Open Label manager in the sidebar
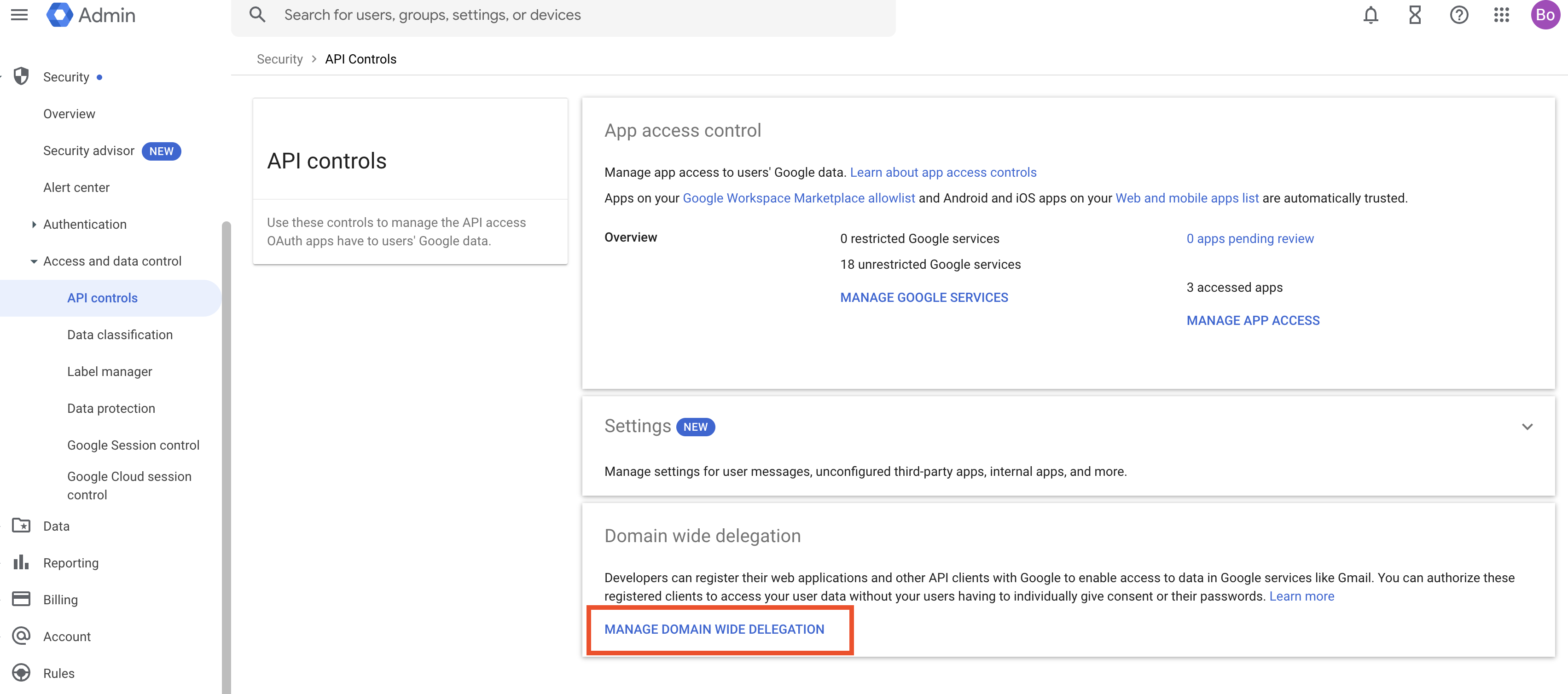The width and height of the screenshot is (1568, 694). pyautogui.click(x=110, y=372)
